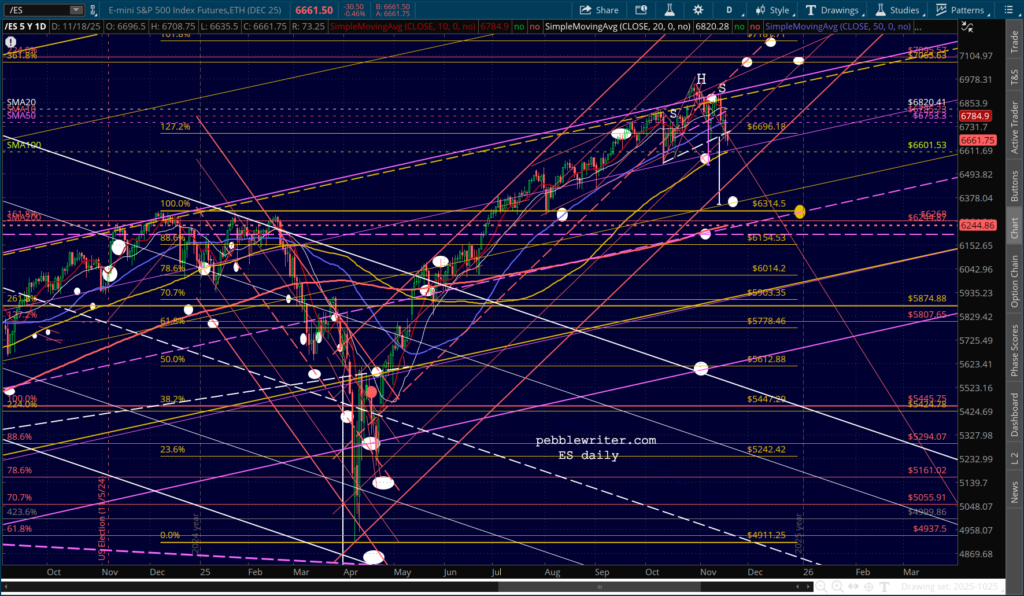Viewport: 1024px width, 596px height.
Task: Open the Active Trader side tab
Action: (x=1014, y=126)
